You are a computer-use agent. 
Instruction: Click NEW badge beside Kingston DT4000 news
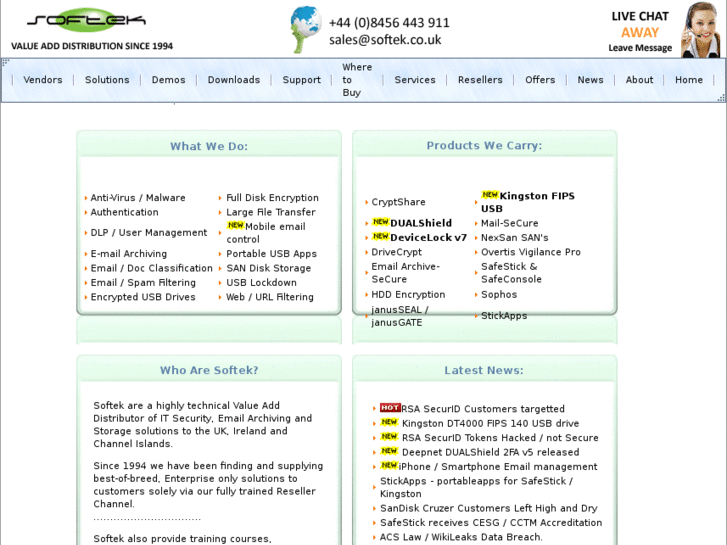[x=389, y=422]
